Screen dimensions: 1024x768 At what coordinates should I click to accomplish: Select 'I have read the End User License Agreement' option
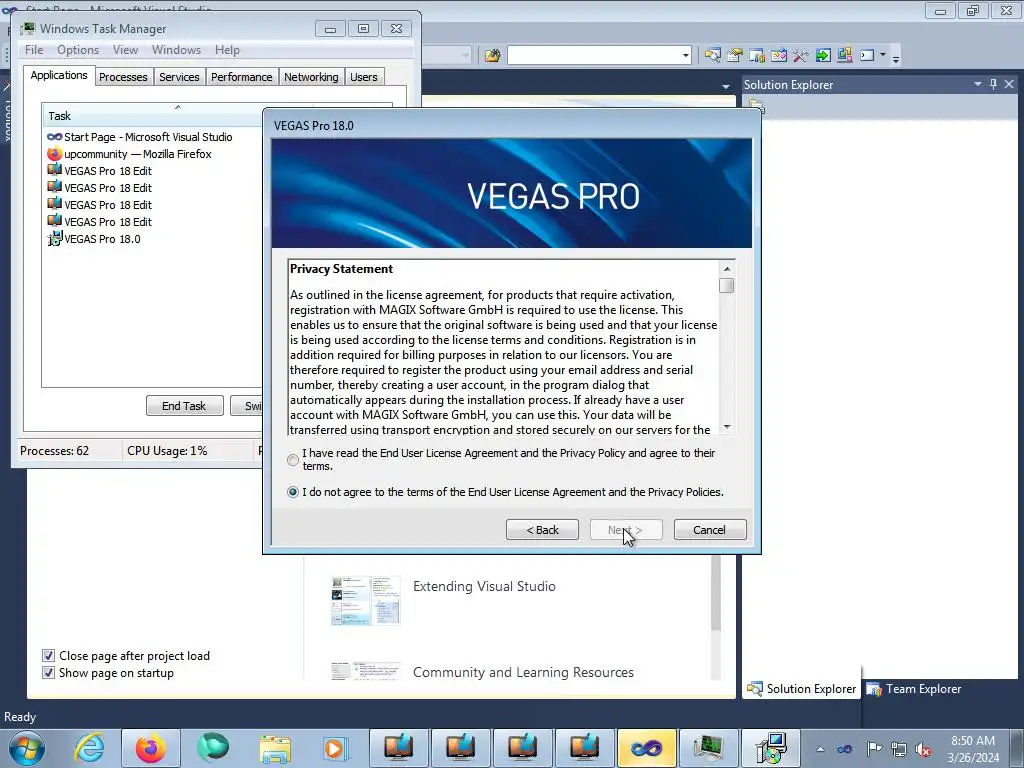tap(293, 460)
